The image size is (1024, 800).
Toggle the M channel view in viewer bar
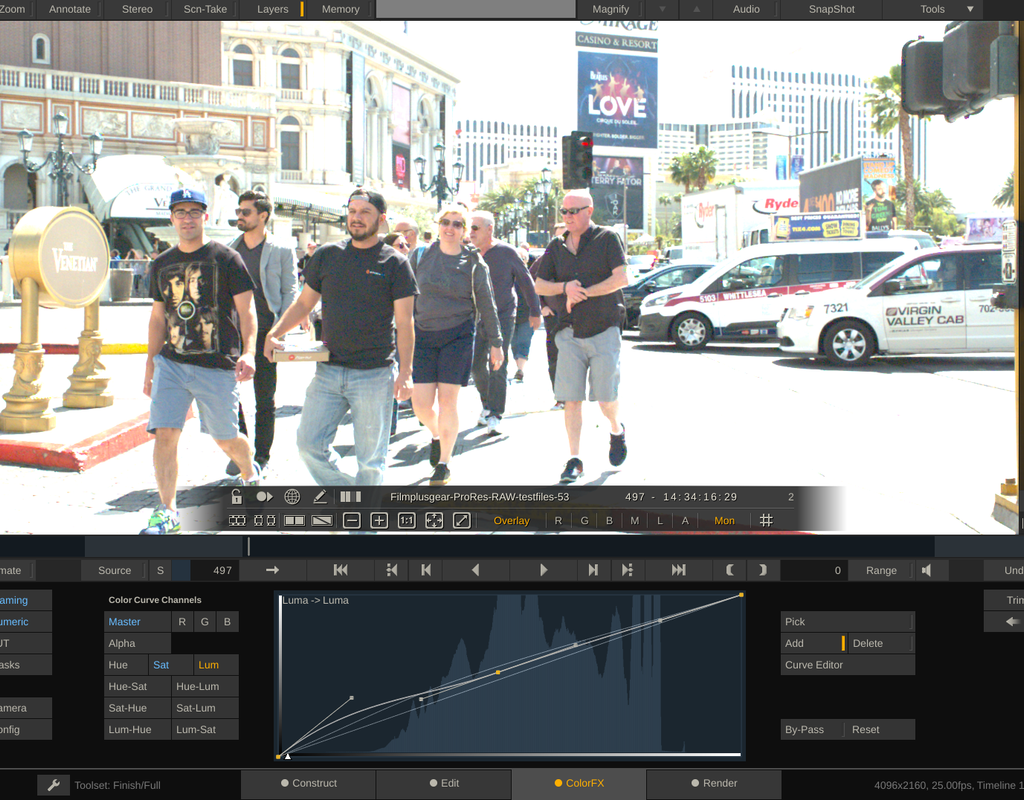pos(635,520)
